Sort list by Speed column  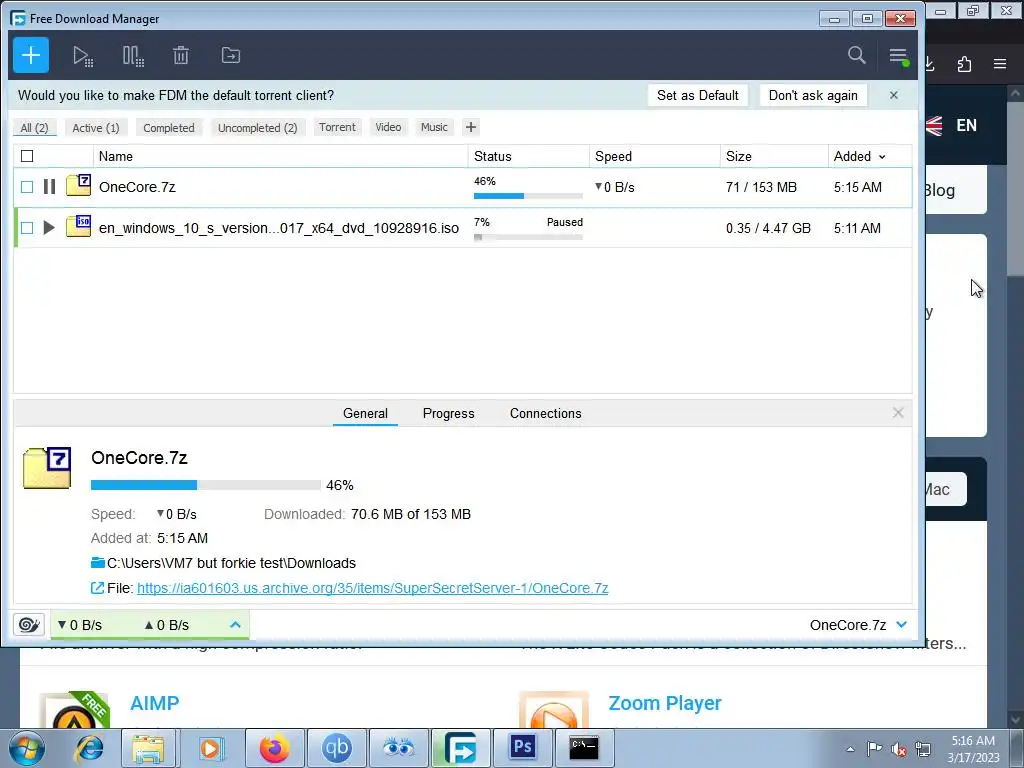(x=614, y=157)
